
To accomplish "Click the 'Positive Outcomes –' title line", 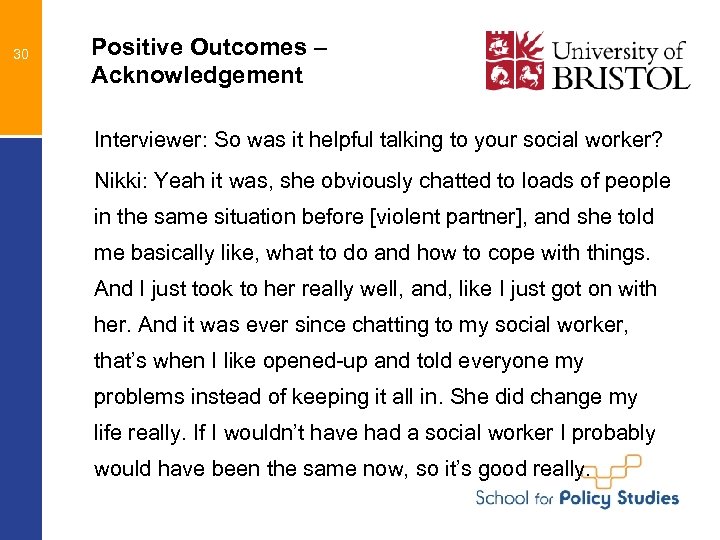I will point(209,47).
